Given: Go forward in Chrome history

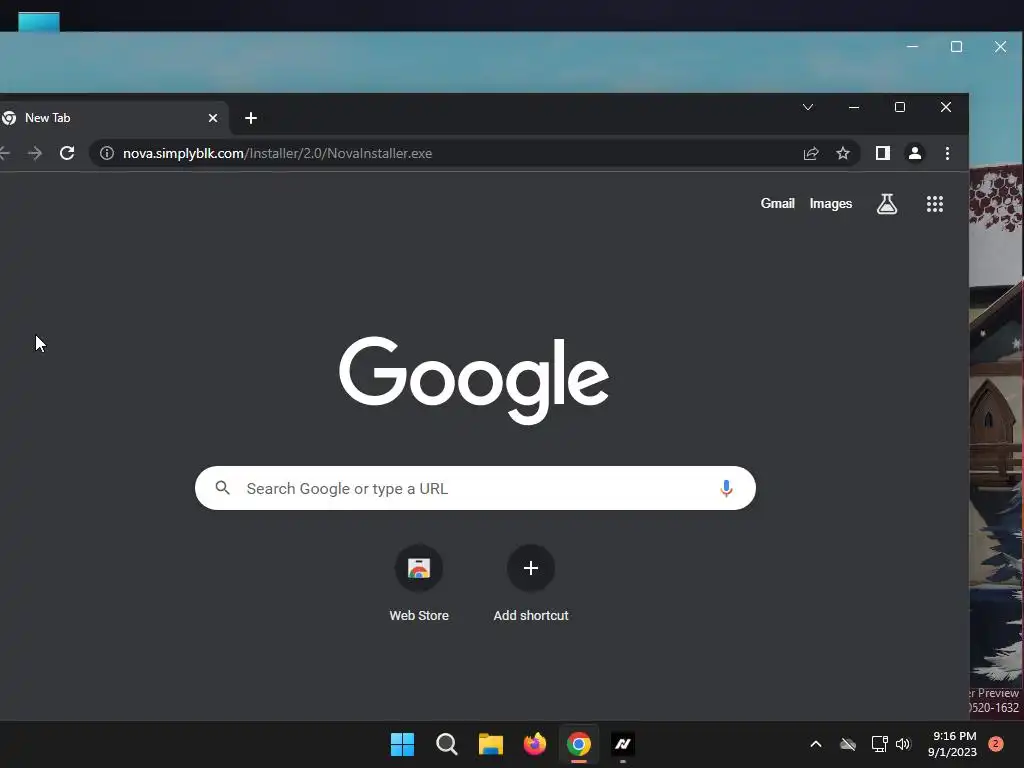Looking at the screenshot, I should pos(35,153).
